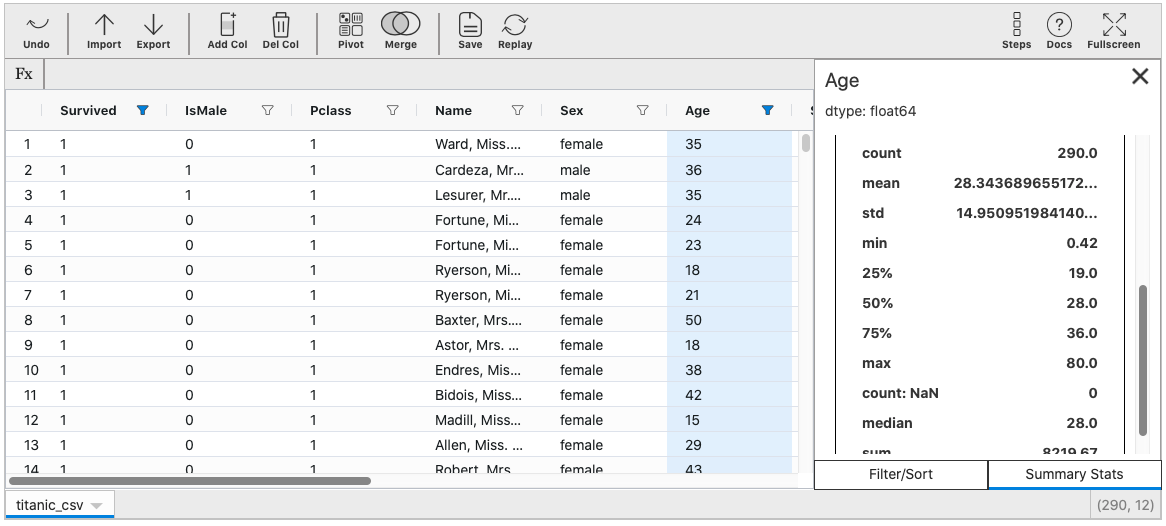The width and height of the screenshot is (1166, 526).
Task: Enter Fullscreen mode
Action: coord(1113,31)
